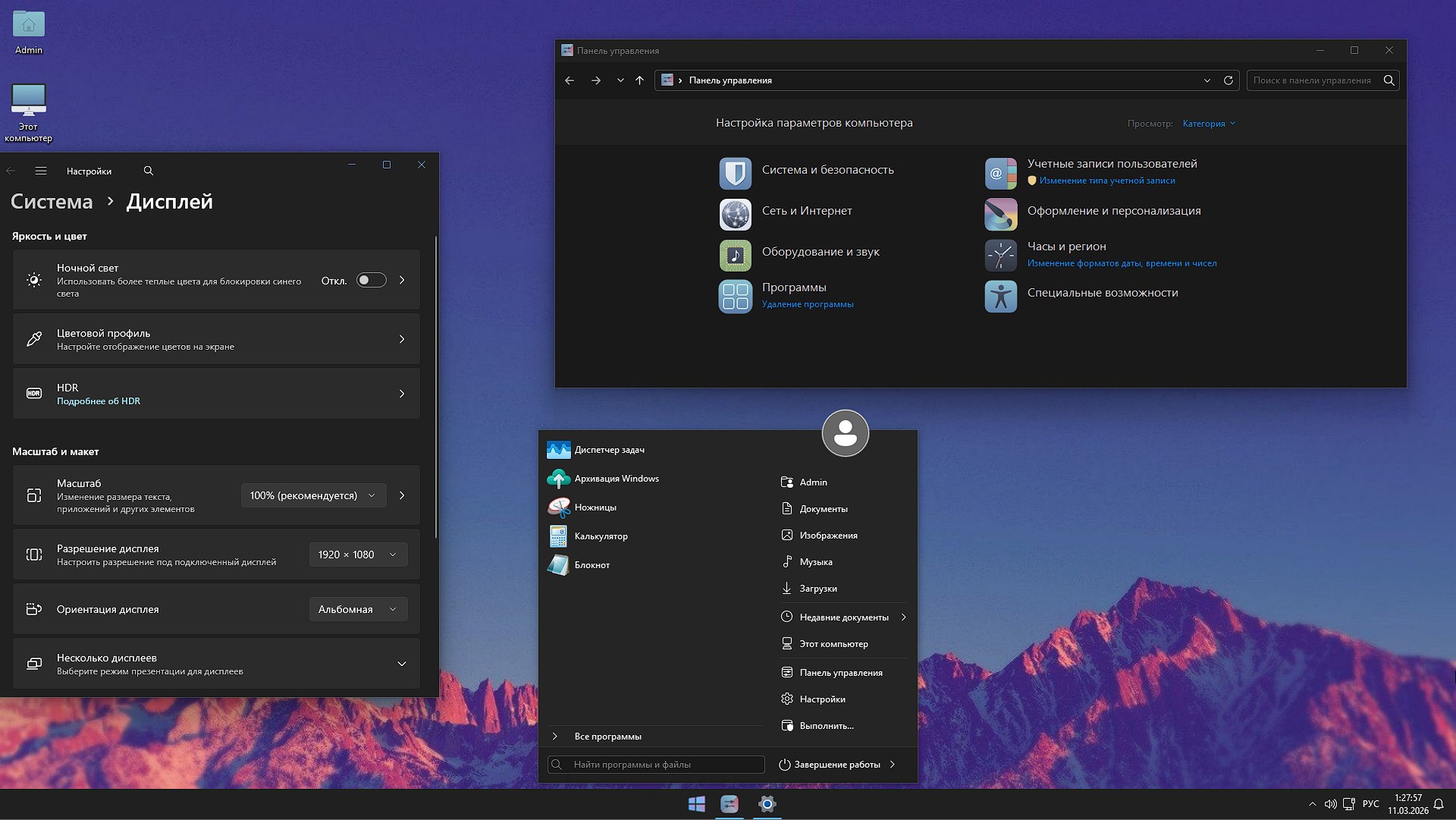Image resolution: width=1456 pixels, height=820 pixels.
Task: Open Специальные возможности in Control Panel
Action: 1102,293
